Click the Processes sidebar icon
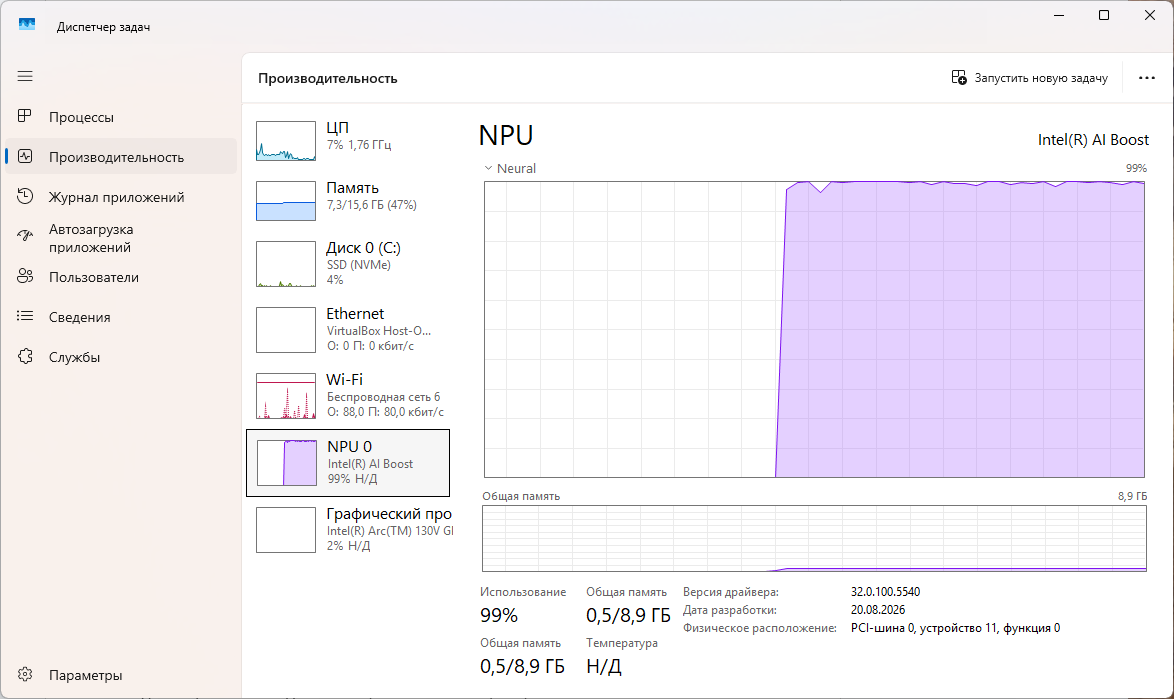Screen dimensions: 1174x699 click(25, 116)
